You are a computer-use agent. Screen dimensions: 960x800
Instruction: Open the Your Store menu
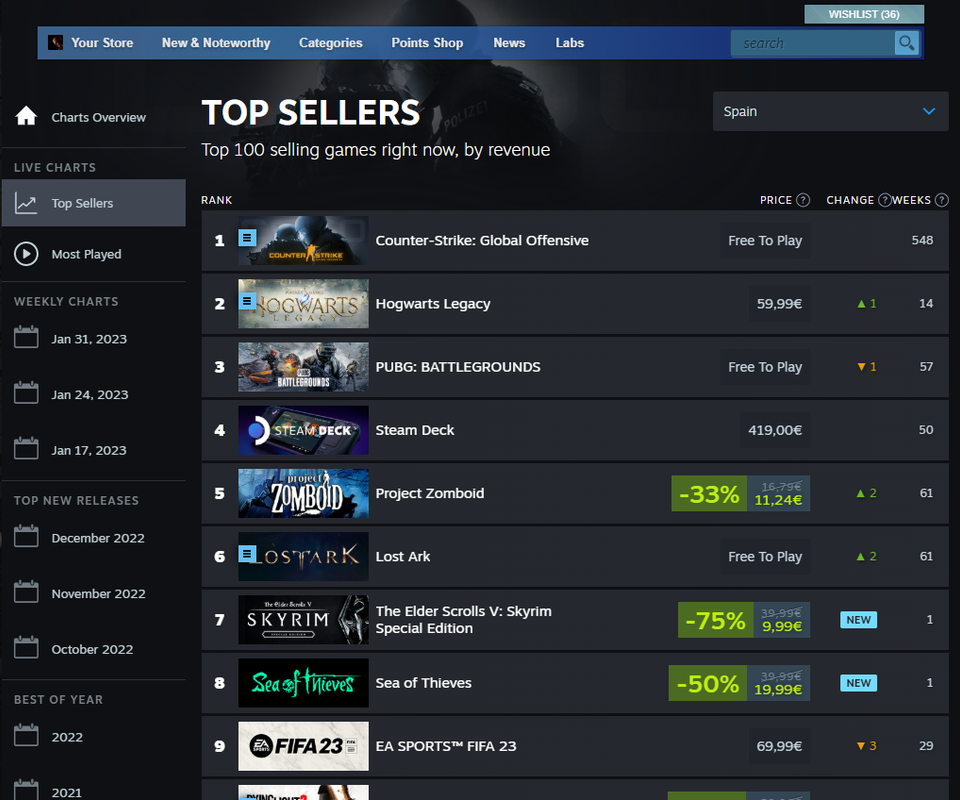[102, 43]
